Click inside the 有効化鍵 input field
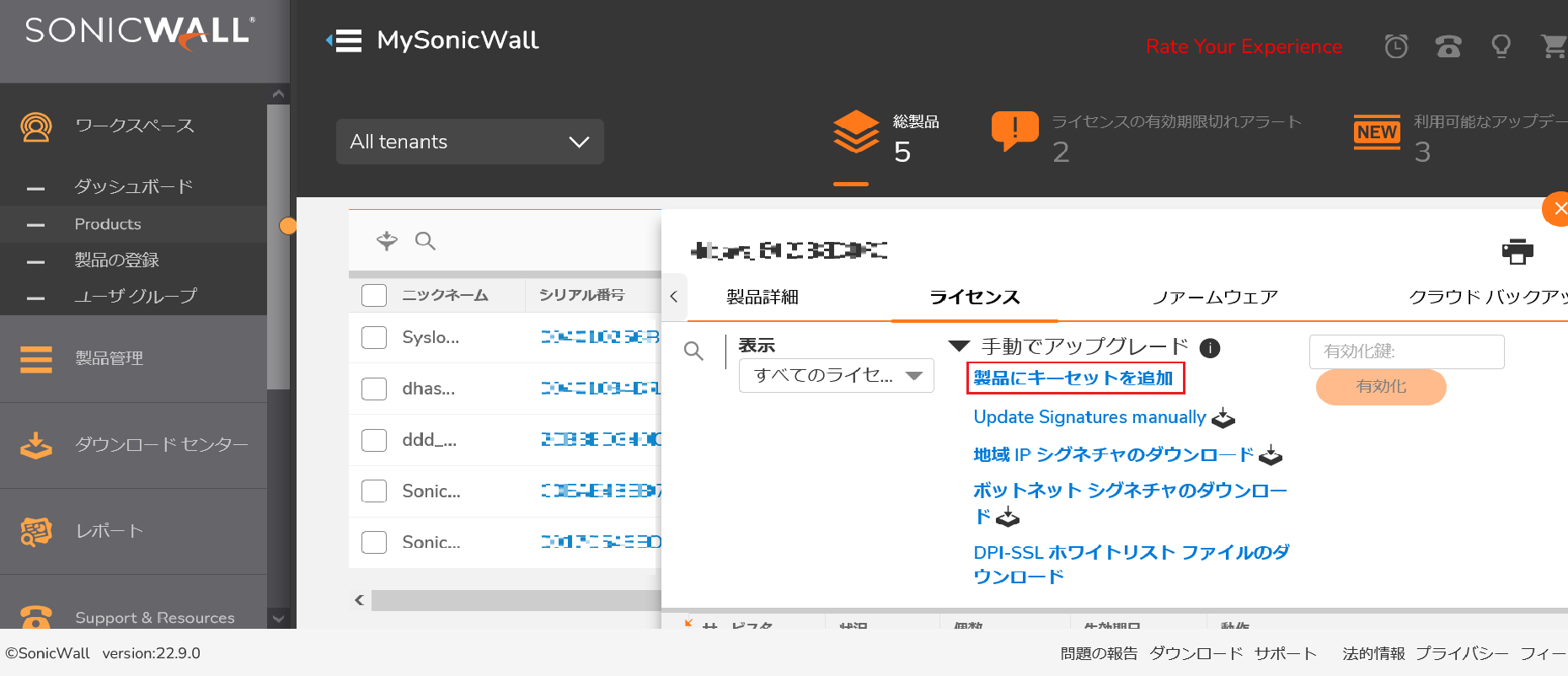1568x676 pixels. tap(1406, 351)
